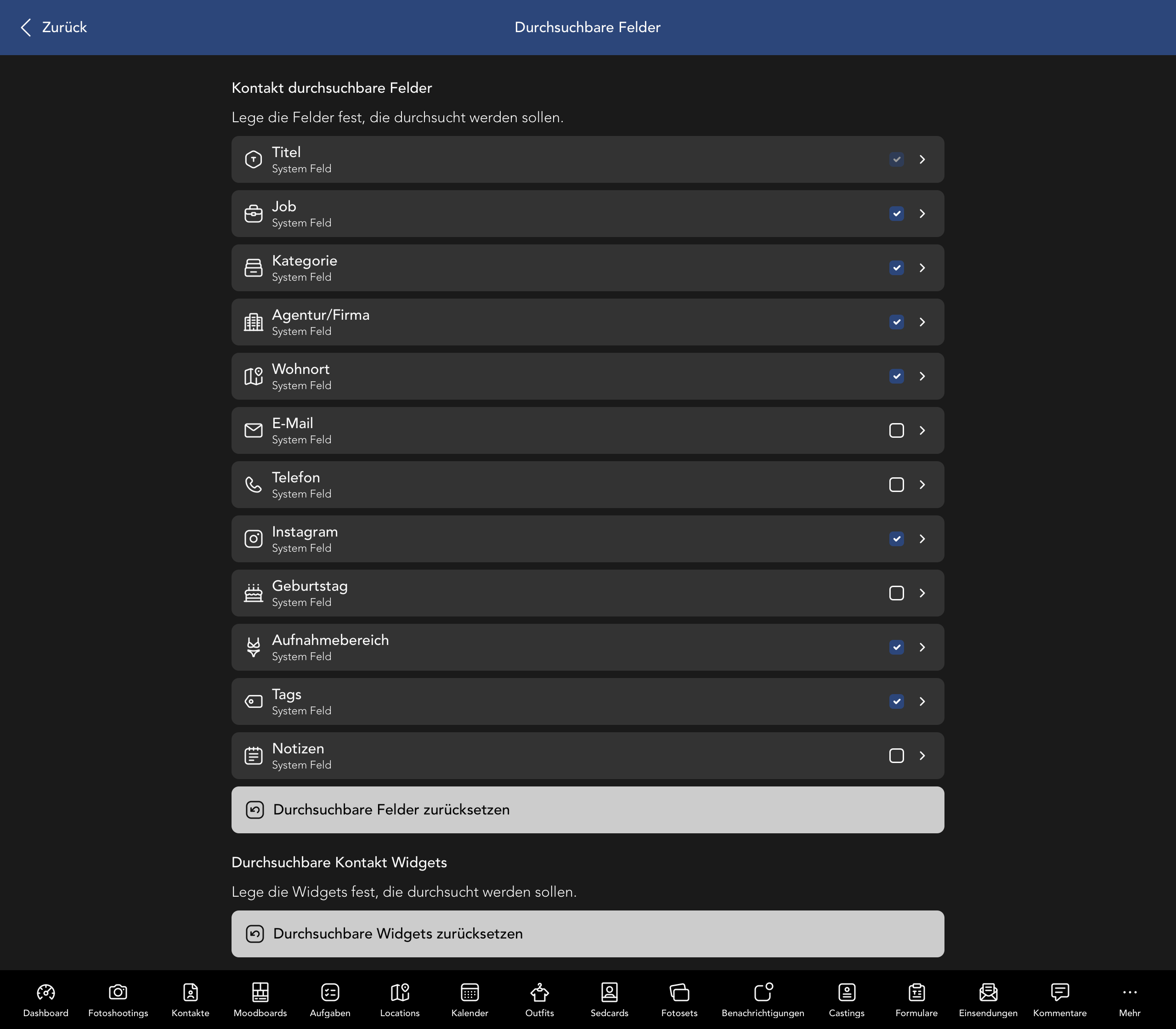Image resolution: width=1176 pixels, height=1029 pixels.
Task: Open the Agentur/Firma row chevron
Action: click(x=922, y=322)
